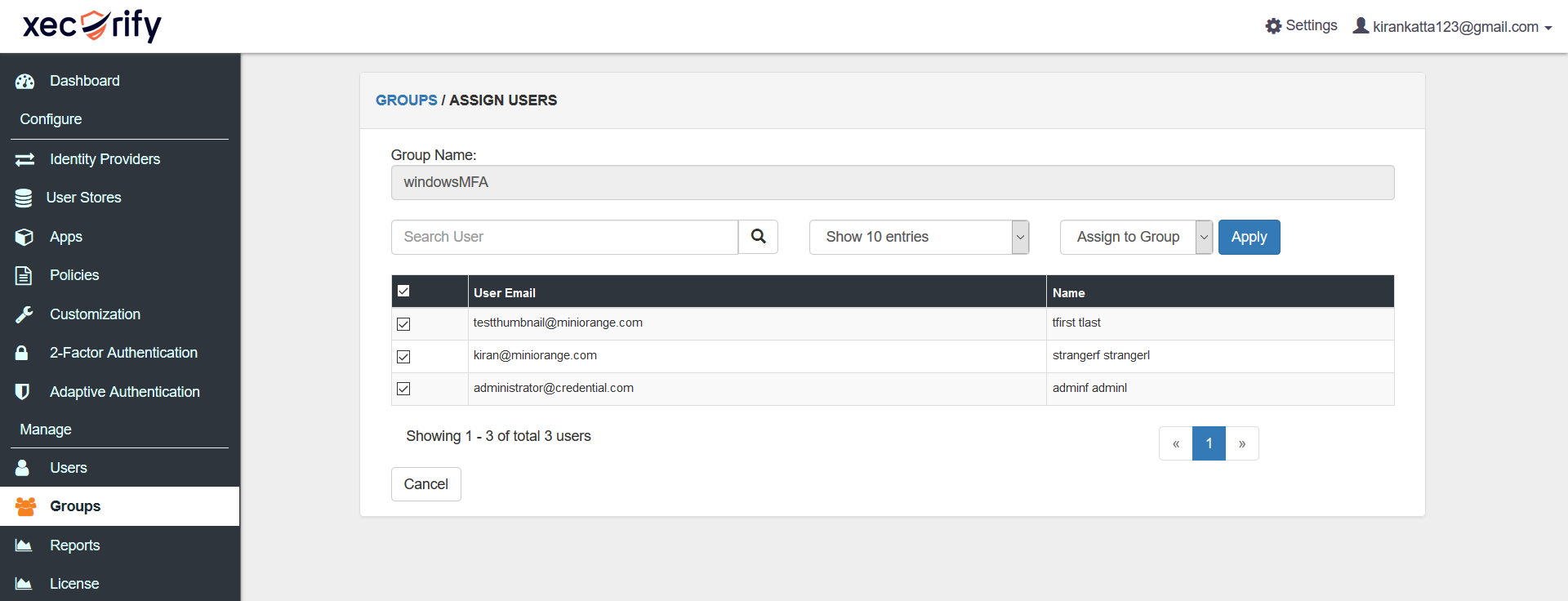Click the Dashboard gauge icon
Viewport: 1568px width, 601px height.
tap(24, 81)
